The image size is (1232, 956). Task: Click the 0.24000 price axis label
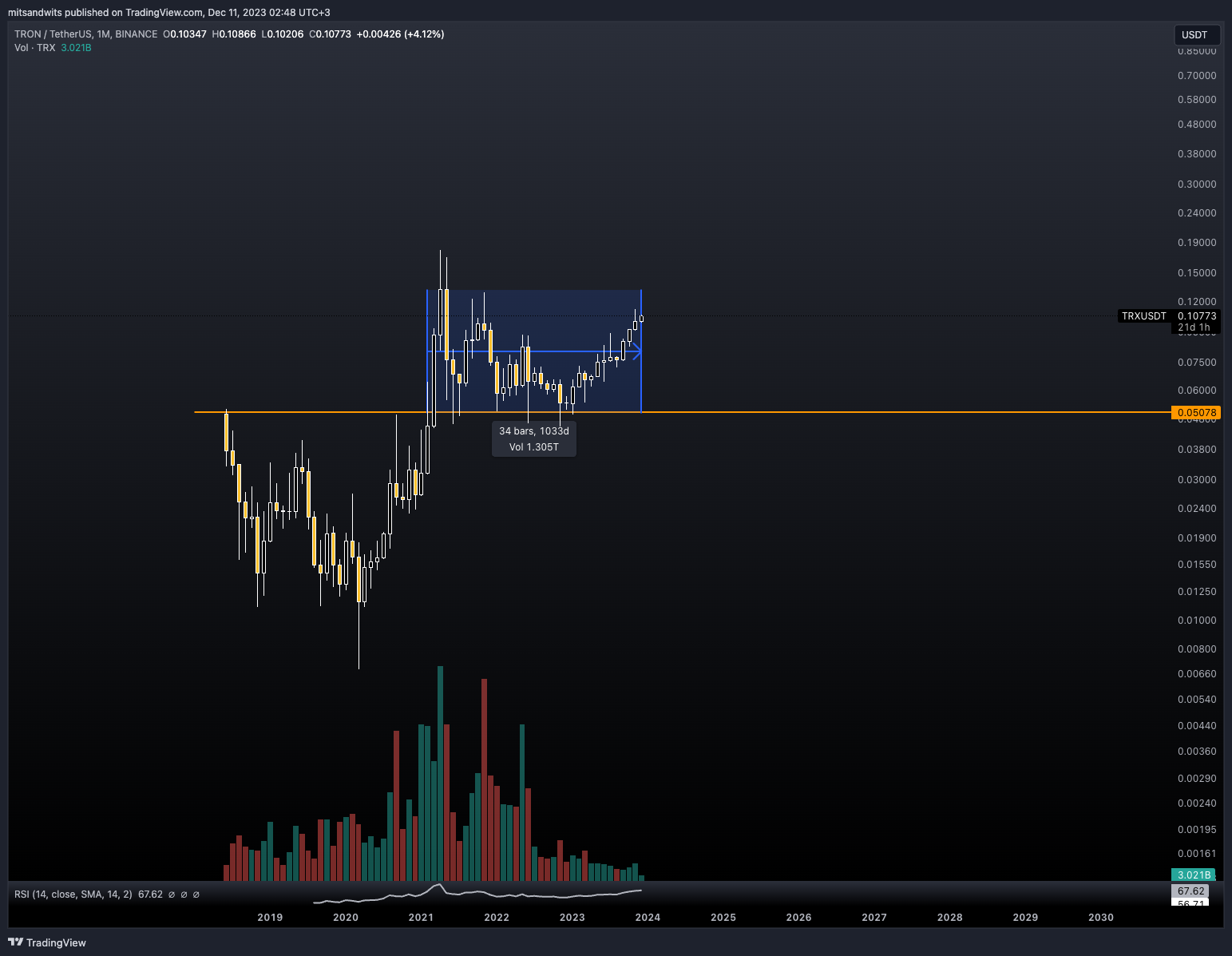point(1197,213)
